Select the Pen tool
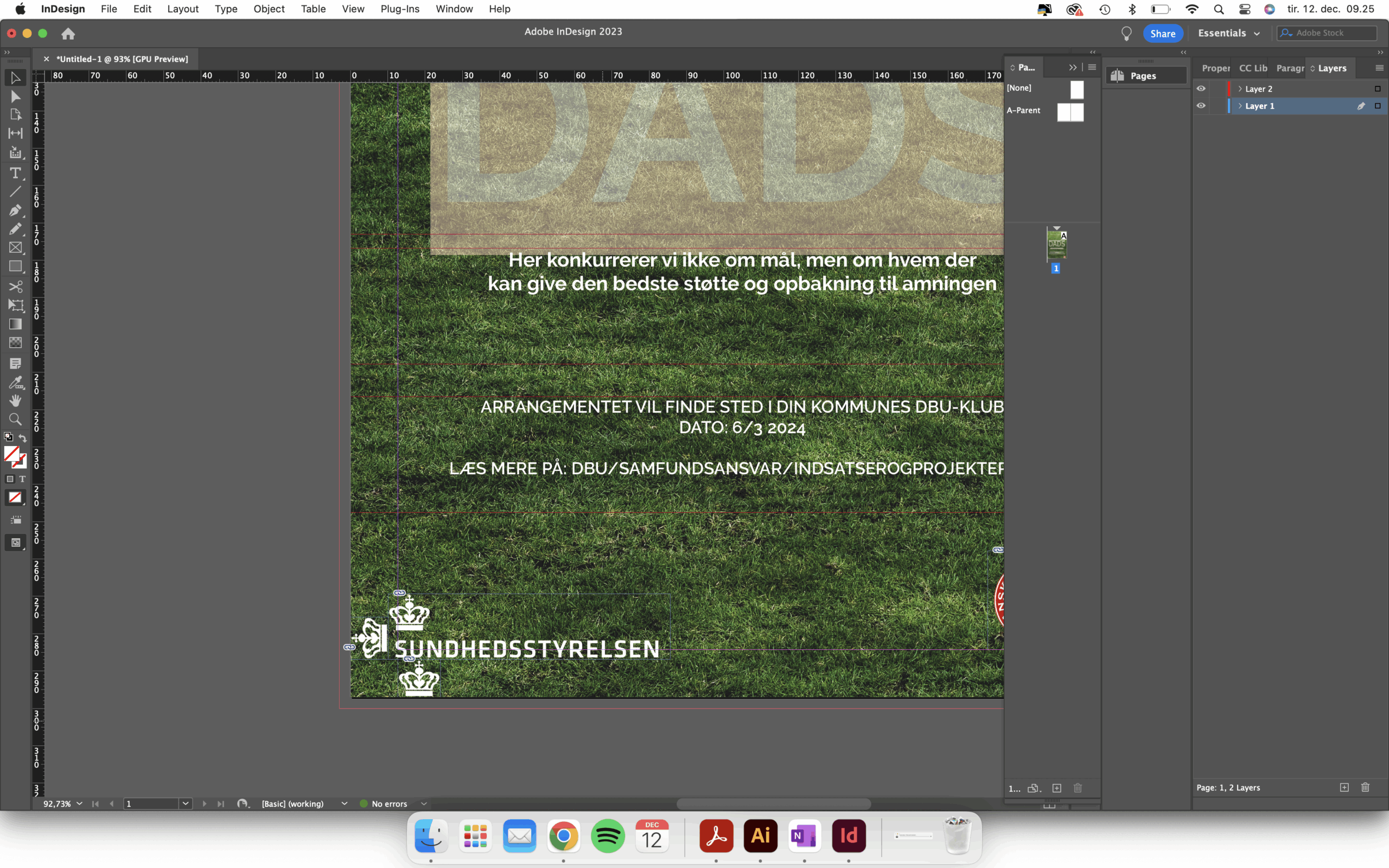1389x868 pixels. [x=16, y=210]
